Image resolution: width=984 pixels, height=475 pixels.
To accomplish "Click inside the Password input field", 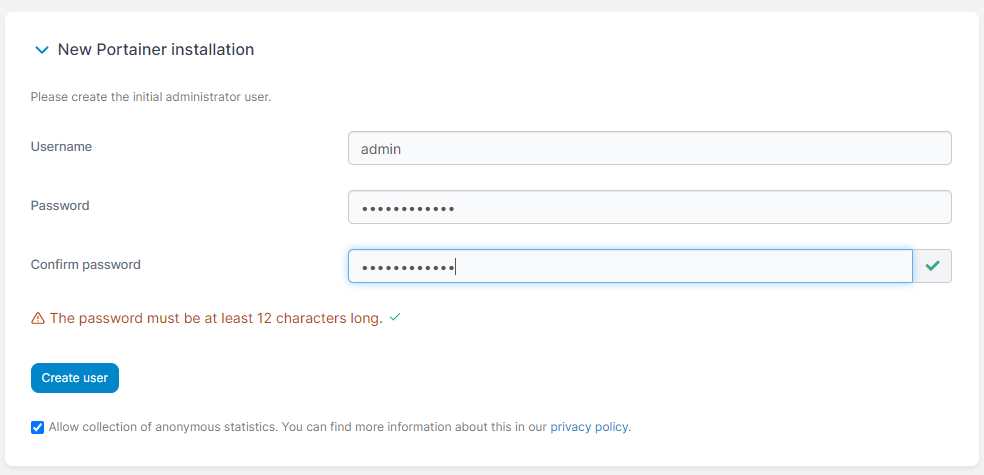I will 649,208.
